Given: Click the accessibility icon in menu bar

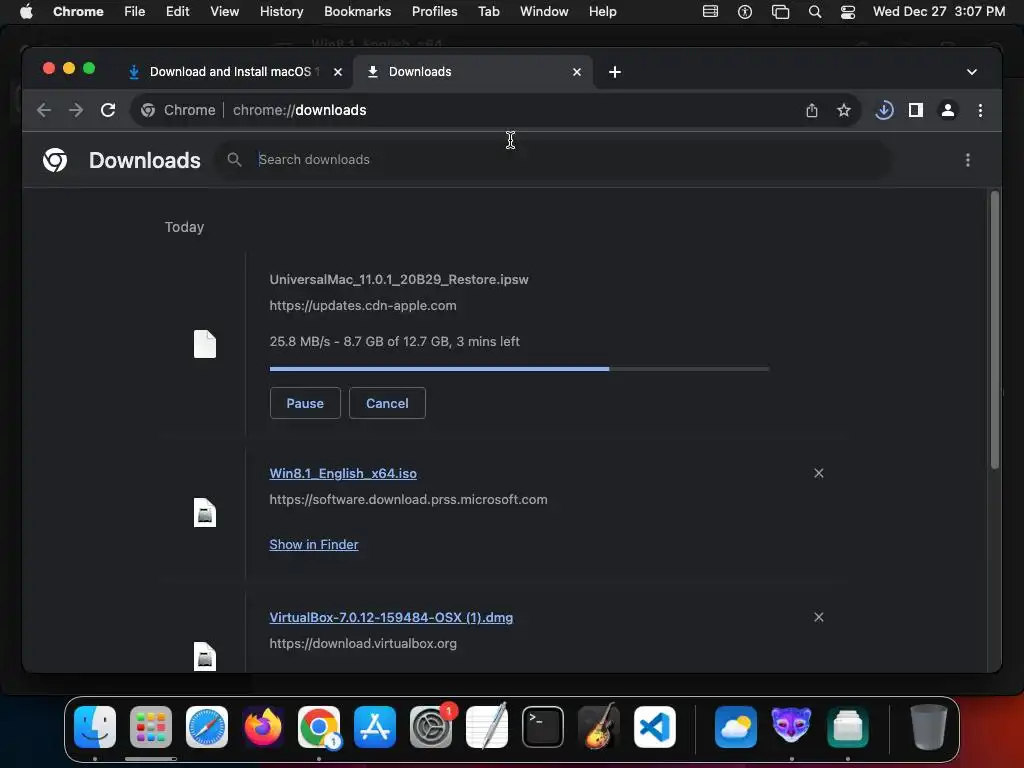Looking at the screenshot, I should 744,12.
